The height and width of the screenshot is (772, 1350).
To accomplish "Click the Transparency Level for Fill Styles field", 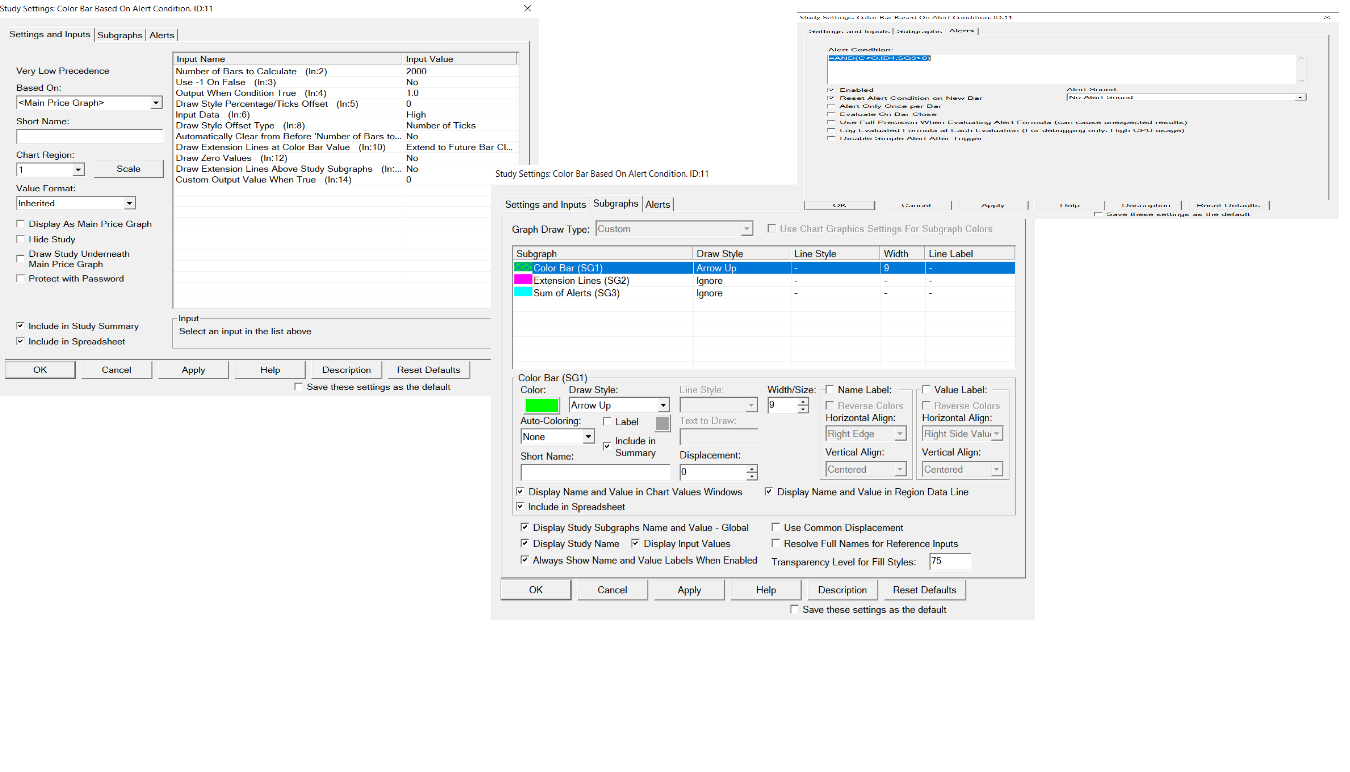I will tap(949, 561).
